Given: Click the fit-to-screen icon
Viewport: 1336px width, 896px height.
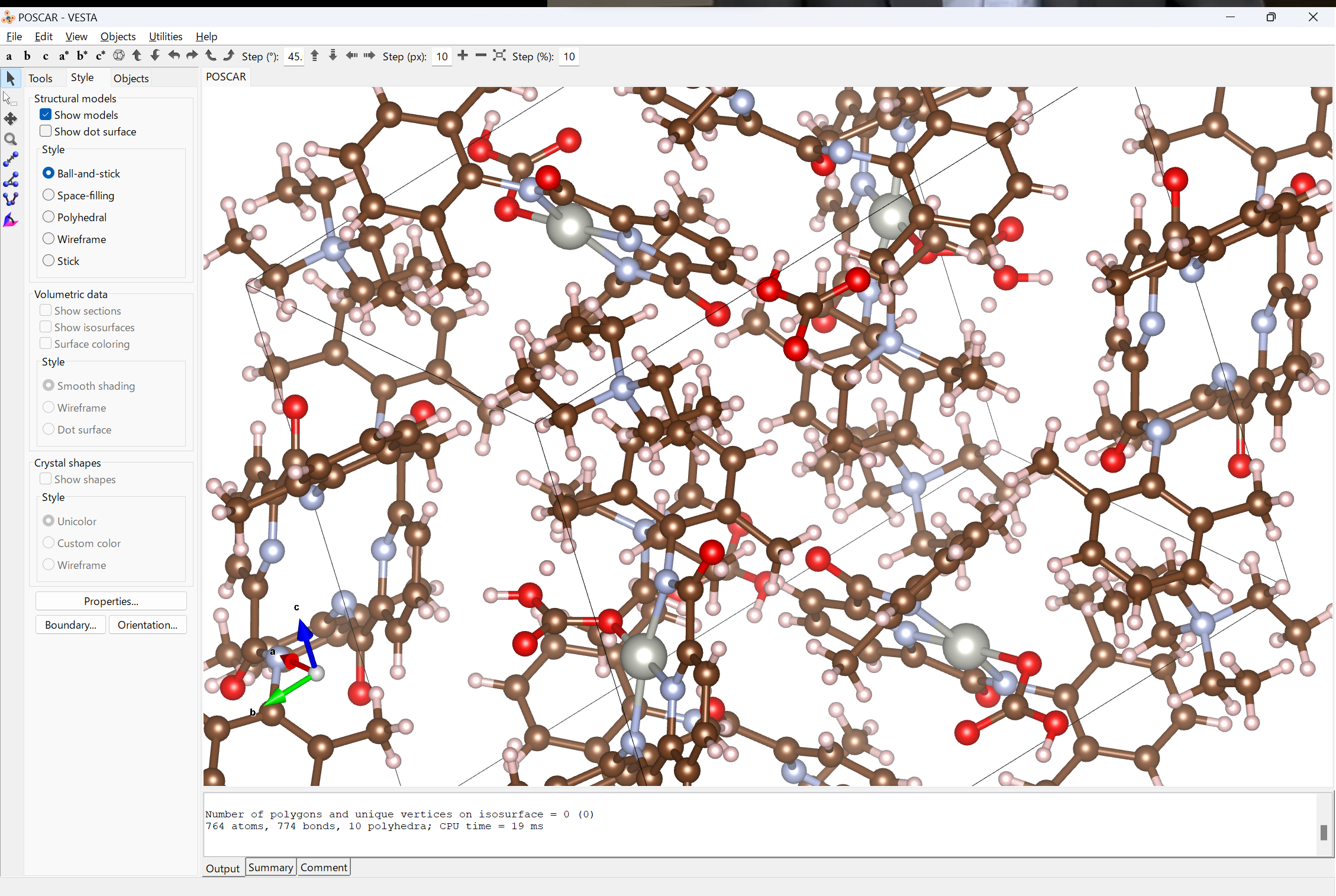Looking at the screenshot, I should [x=499, y=56].
